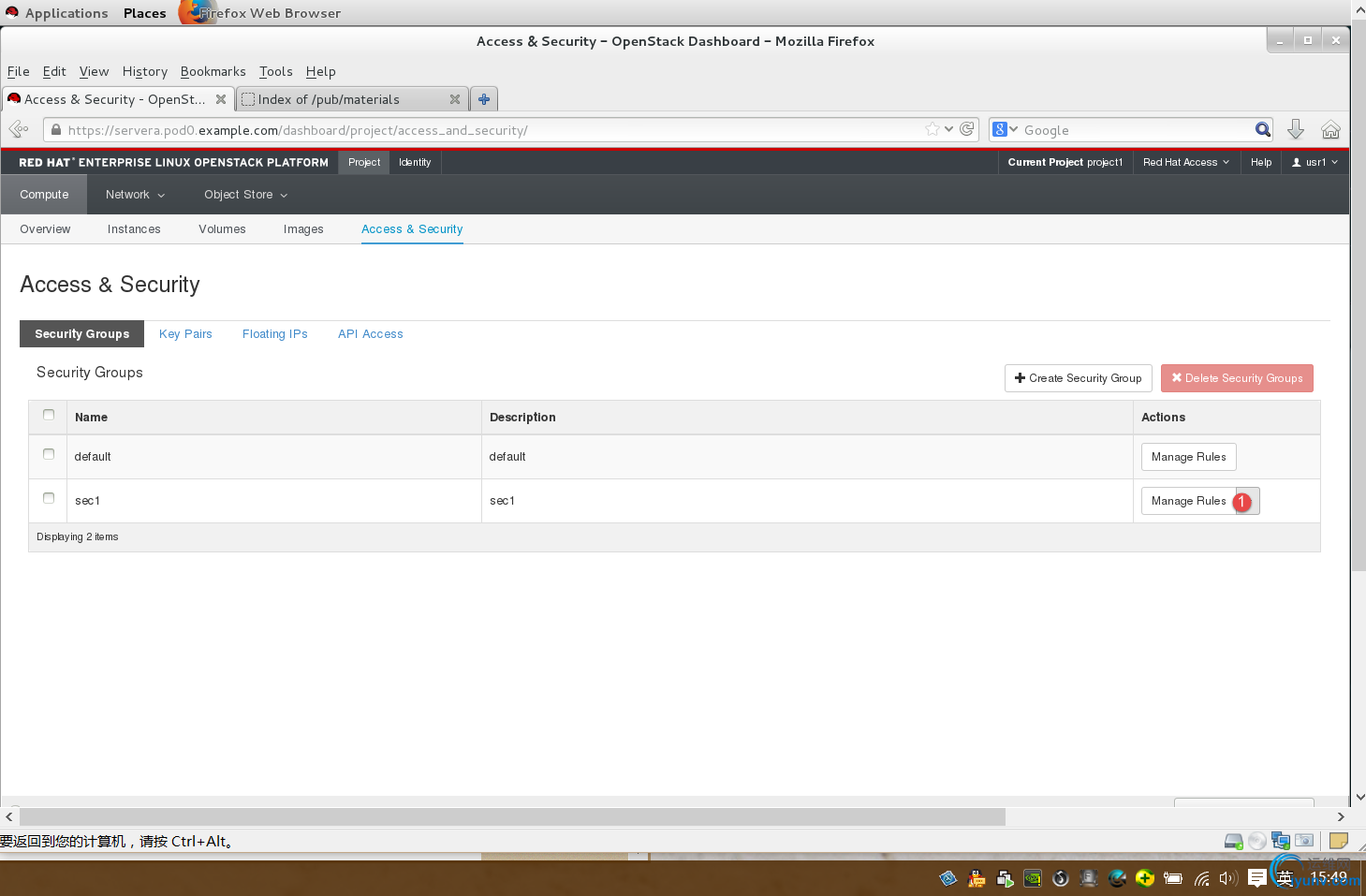
Task: Open the Instances page link
Action: (x=134, y=229)
